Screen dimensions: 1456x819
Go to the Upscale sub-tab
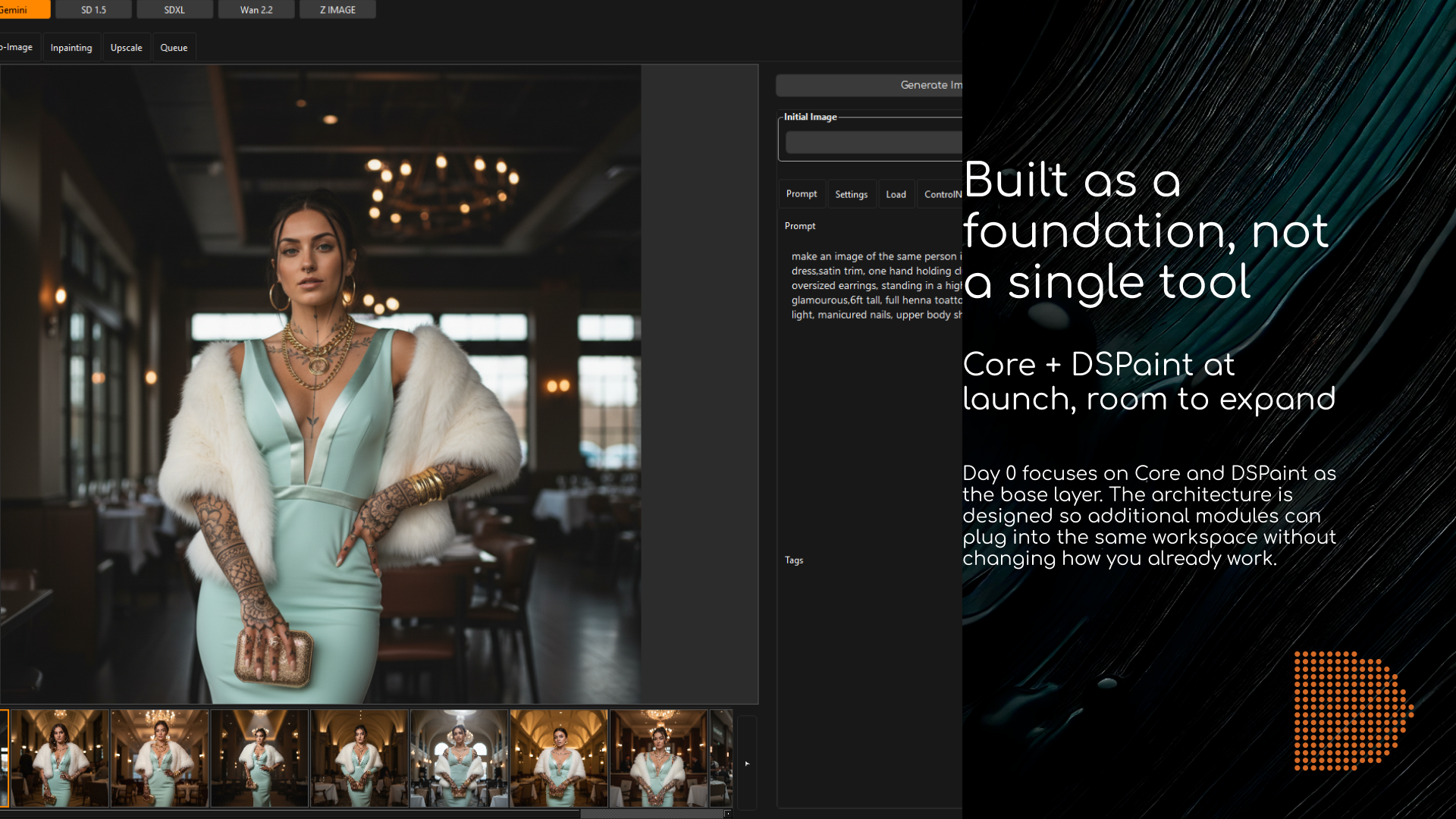tap(126, 48)
